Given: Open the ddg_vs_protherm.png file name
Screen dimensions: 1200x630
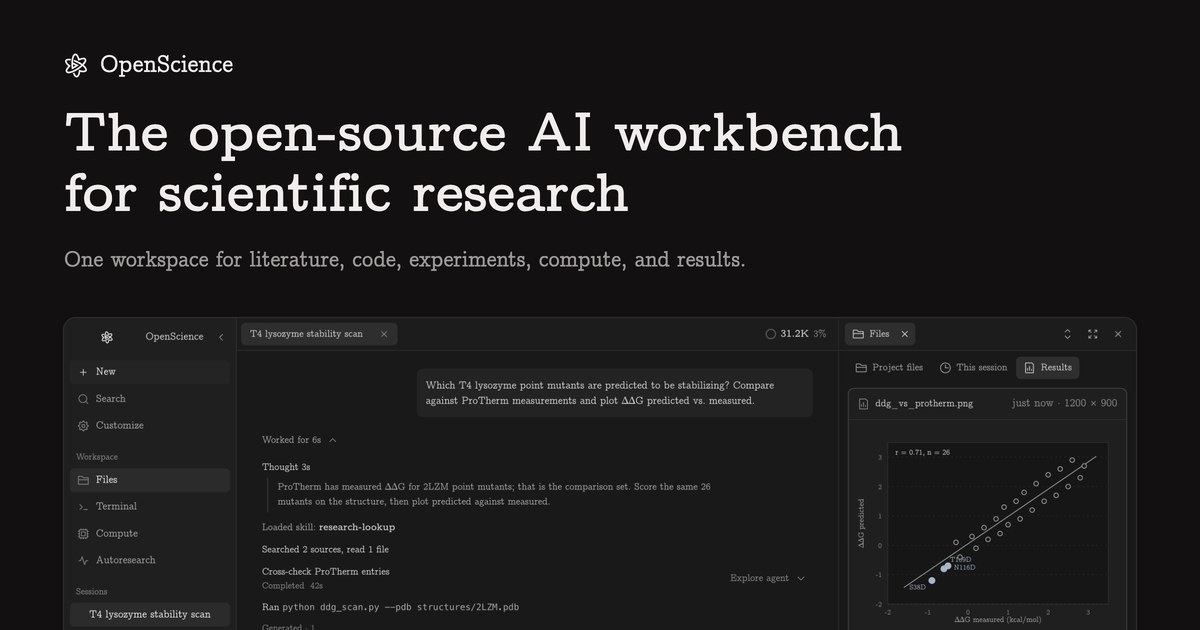Looking at the screenshot, I should point(924,403).
